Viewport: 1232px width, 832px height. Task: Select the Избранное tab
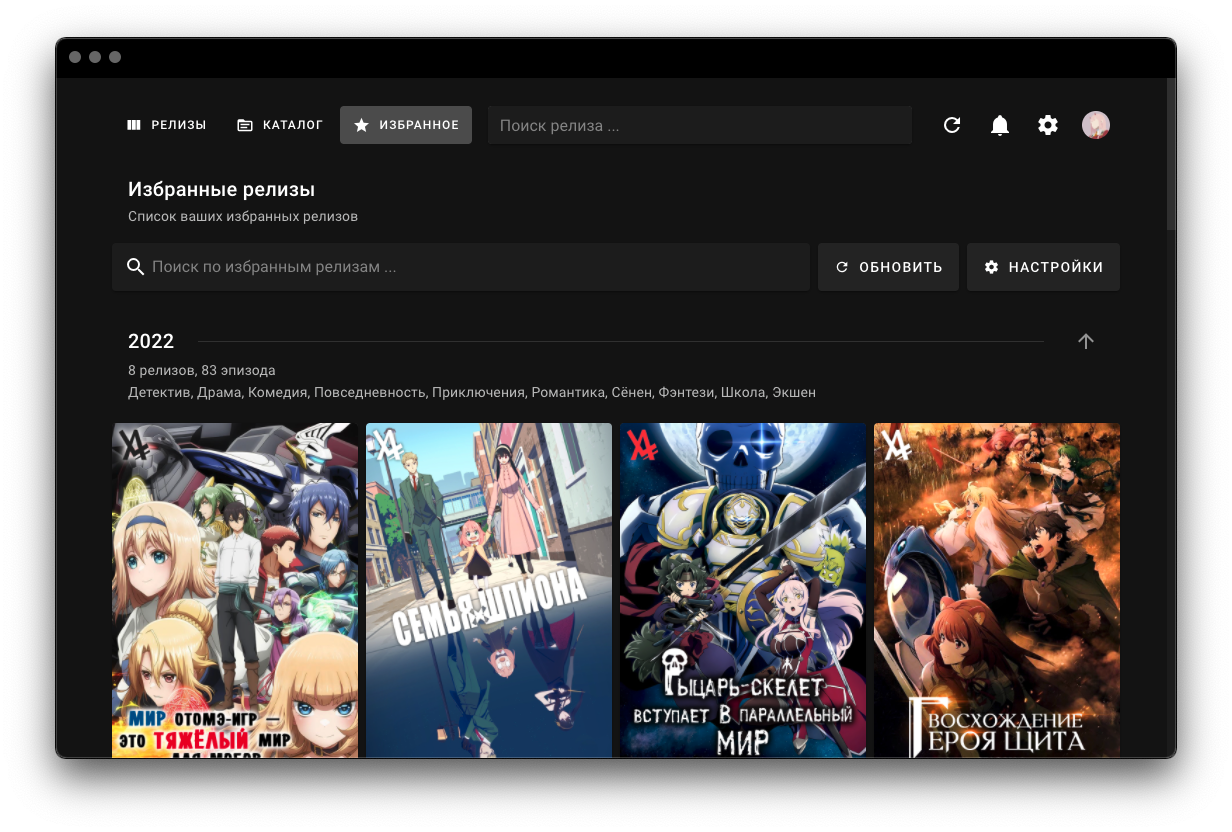coord(406,125)
